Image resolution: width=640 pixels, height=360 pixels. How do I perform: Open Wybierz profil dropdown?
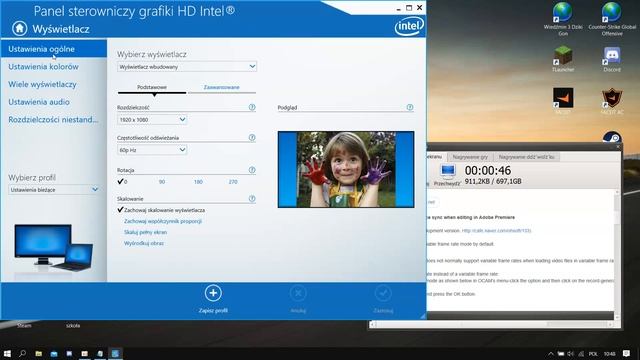(54, 190)
